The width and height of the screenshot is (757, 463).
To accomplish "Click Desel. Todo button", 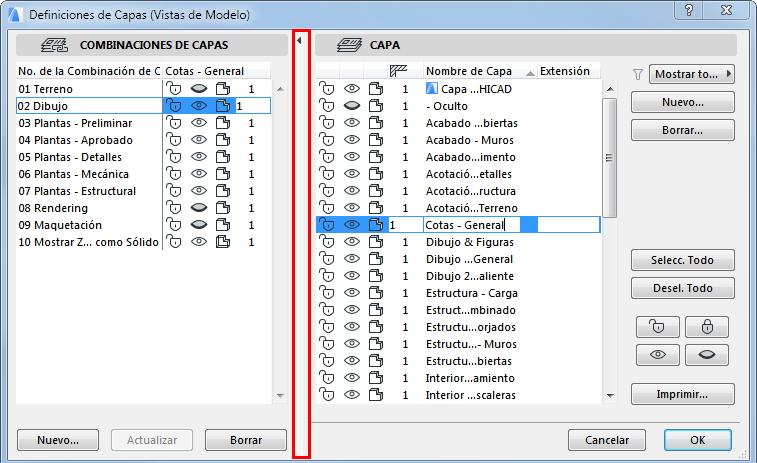I will pos(683,288).
